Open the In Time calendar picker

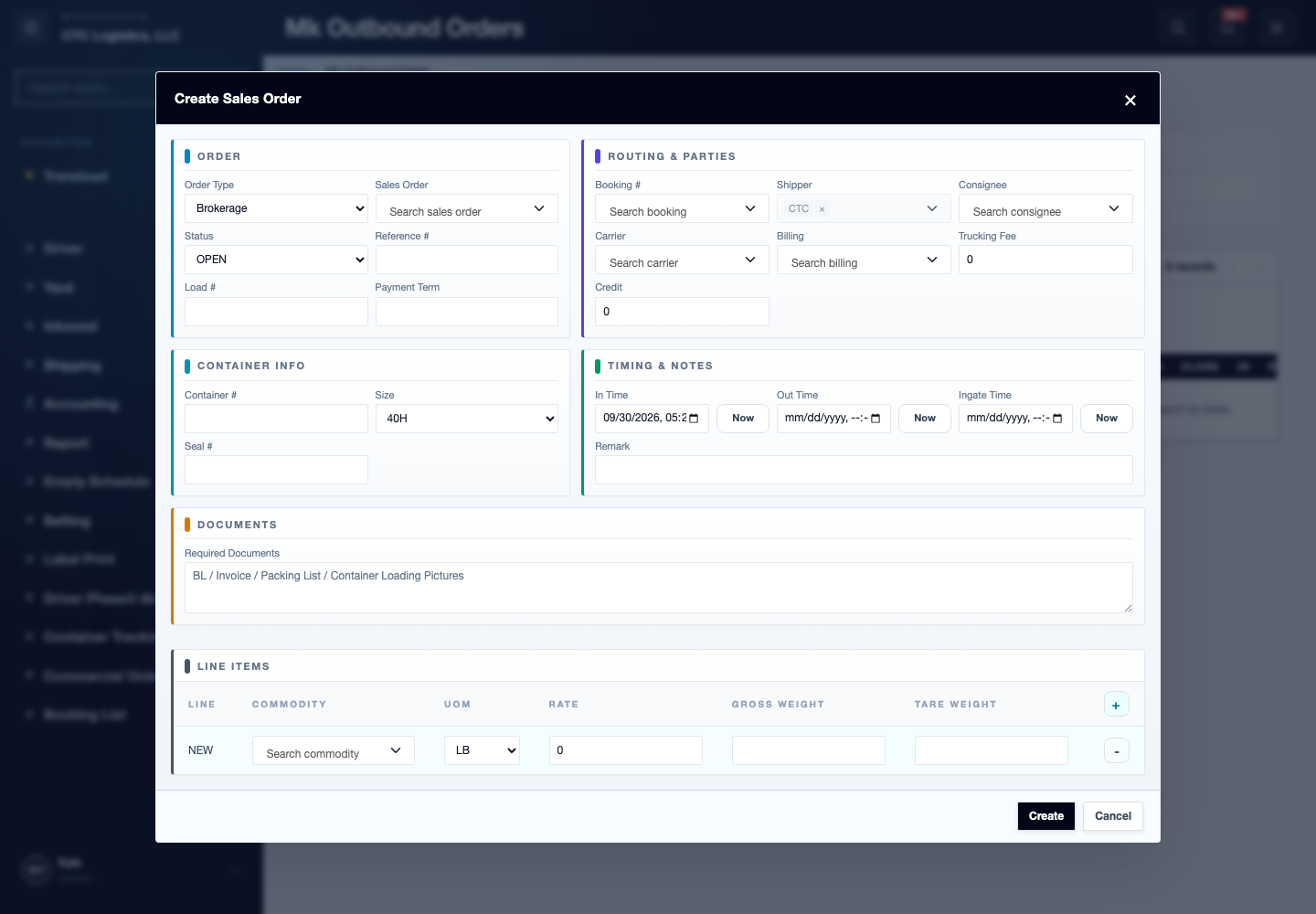point(694,419)
